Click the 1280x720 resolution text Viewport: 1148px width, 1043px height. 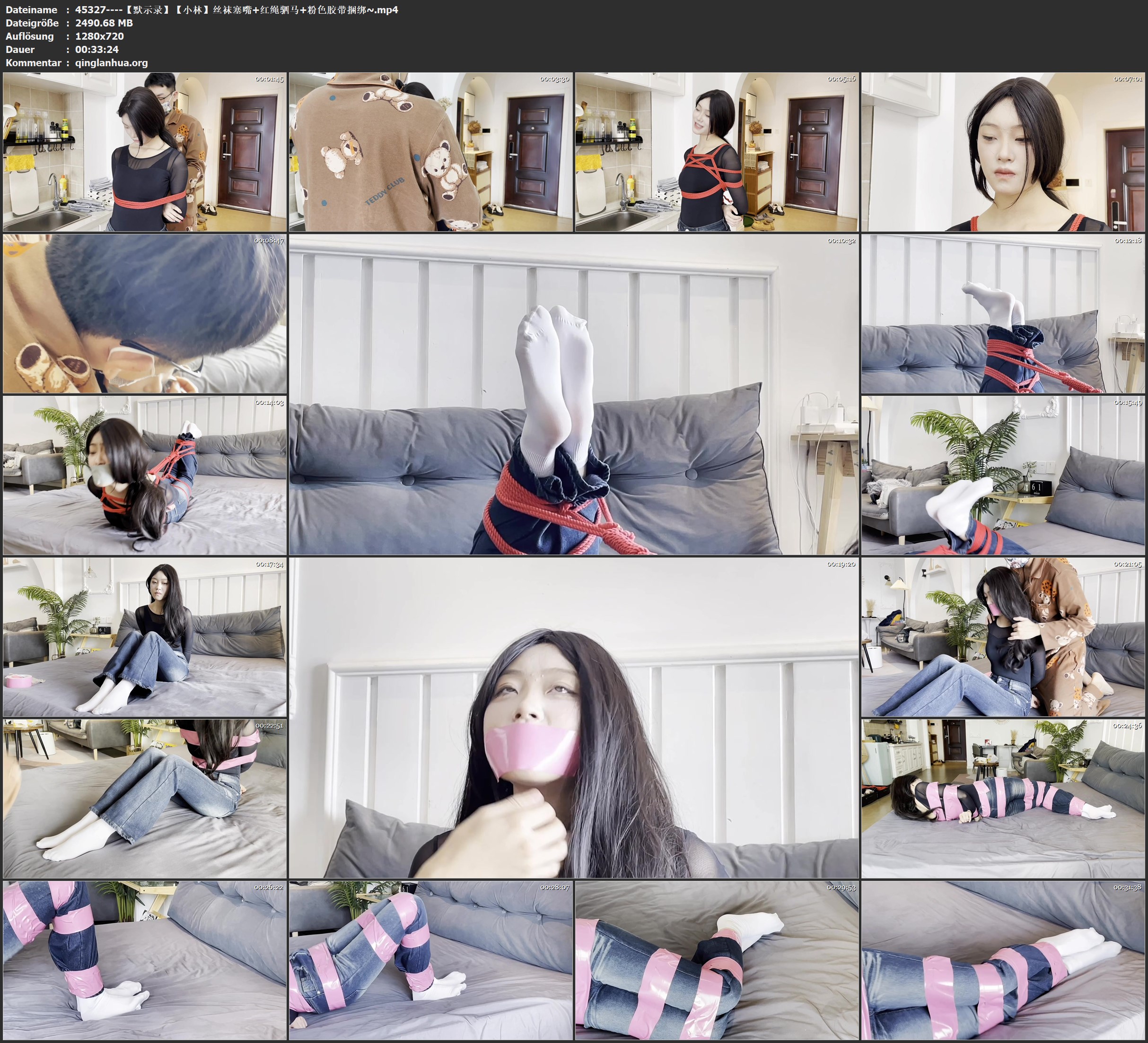(x=99, y=36)
